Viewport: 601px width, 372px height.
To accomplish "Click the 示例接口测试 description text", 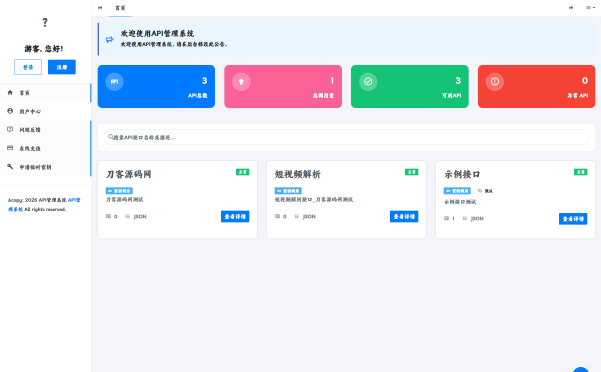I will [460, 202].
